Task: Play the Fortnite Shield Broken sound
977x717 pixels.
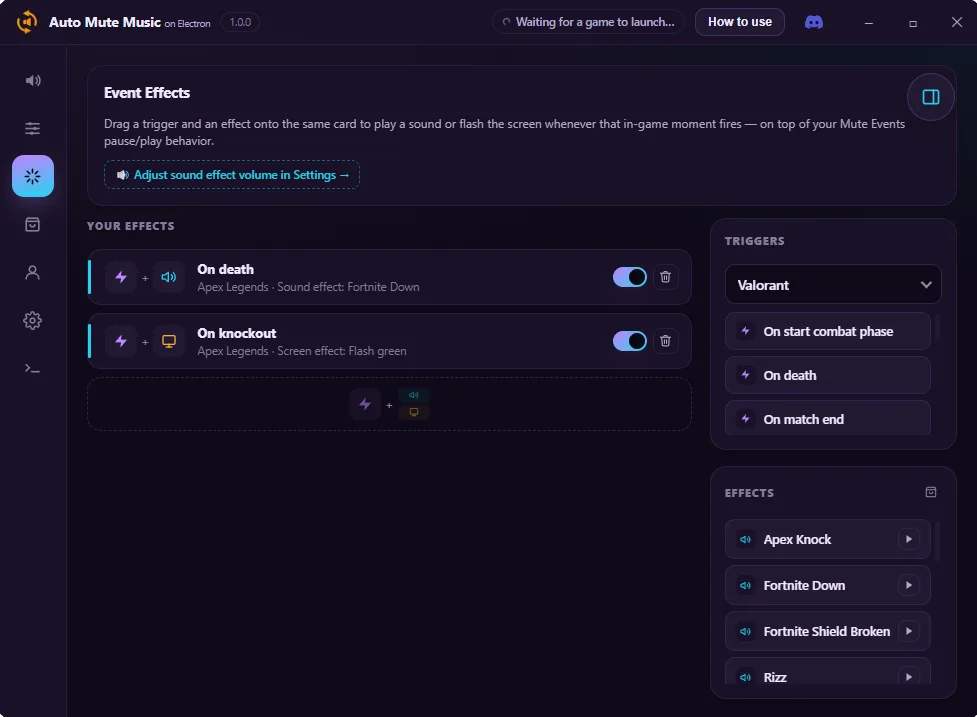Action: (x=908, y=631)
